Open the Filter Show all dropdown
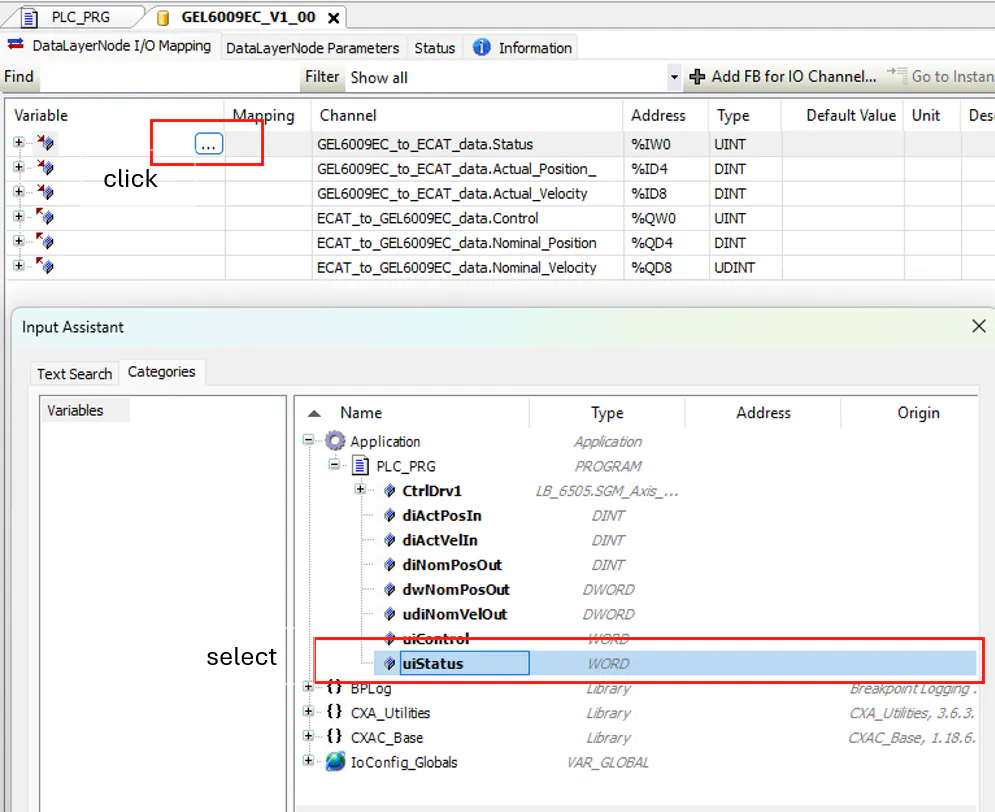 673,77
